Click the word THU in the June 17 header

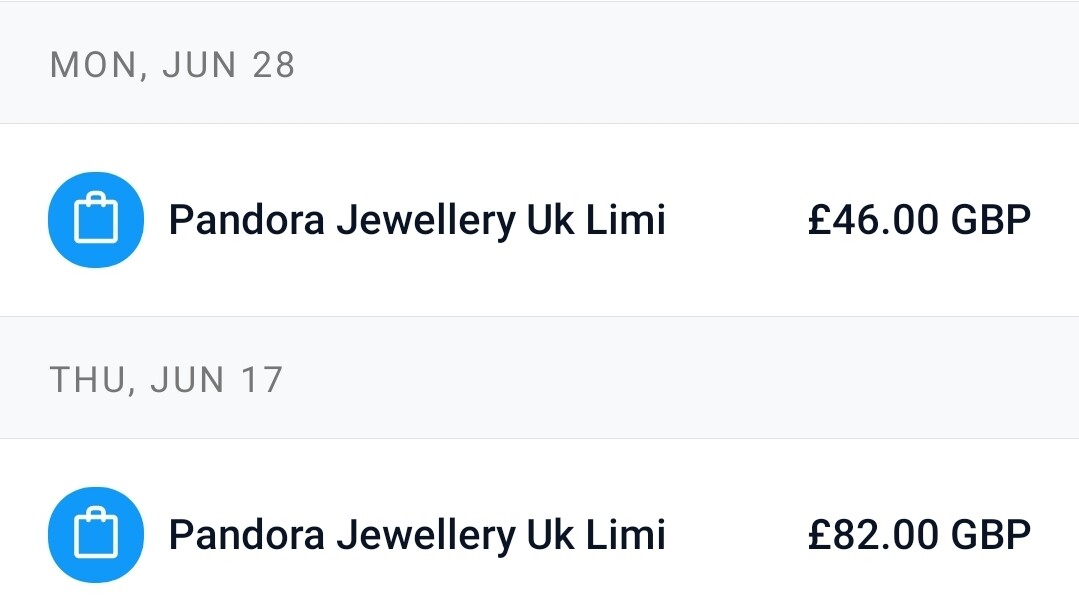[88, 380]
